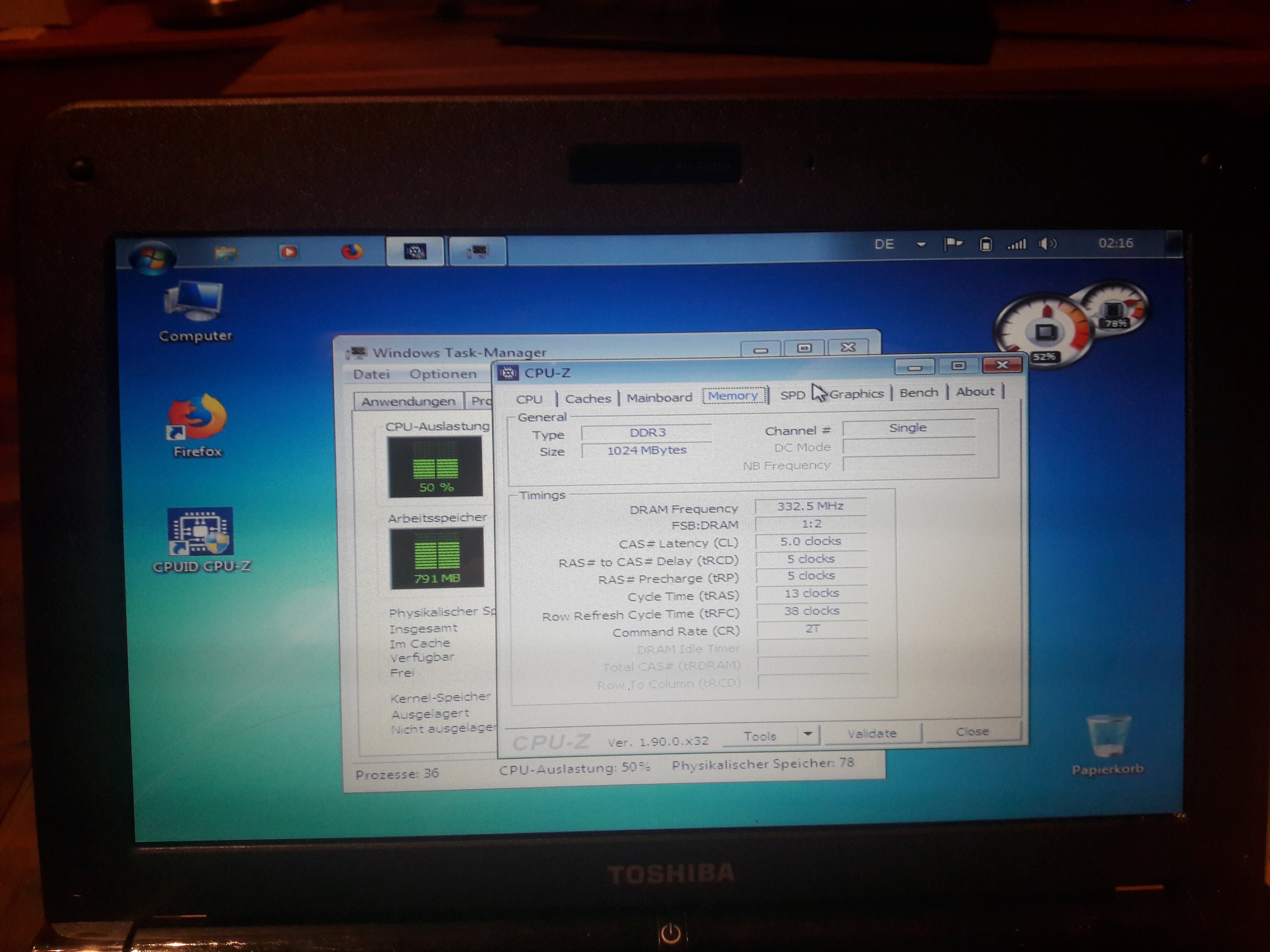Open the Tools dropdown arrow in CPU-Z

(808, 734)
